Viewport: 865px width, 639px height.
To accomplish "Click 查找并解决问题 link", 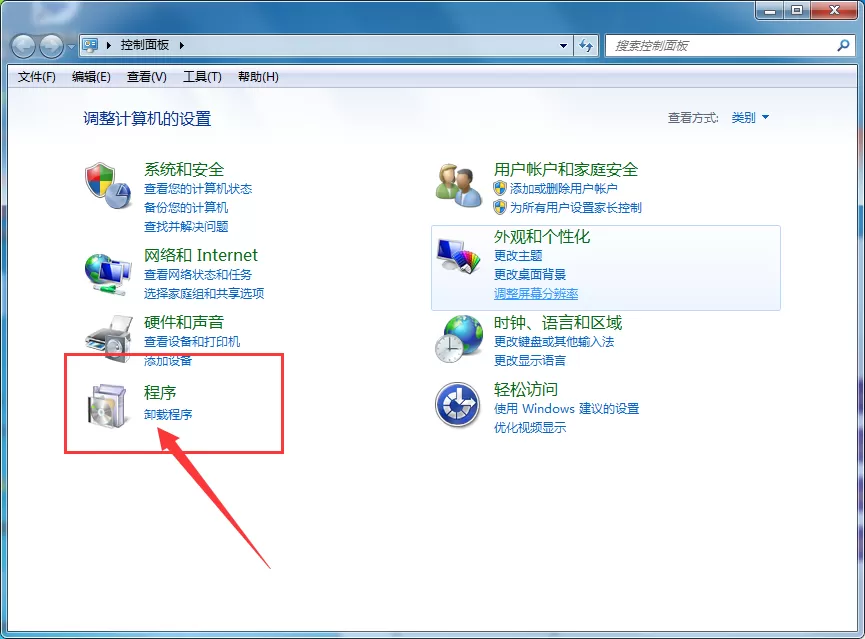I will pos(186,226).
